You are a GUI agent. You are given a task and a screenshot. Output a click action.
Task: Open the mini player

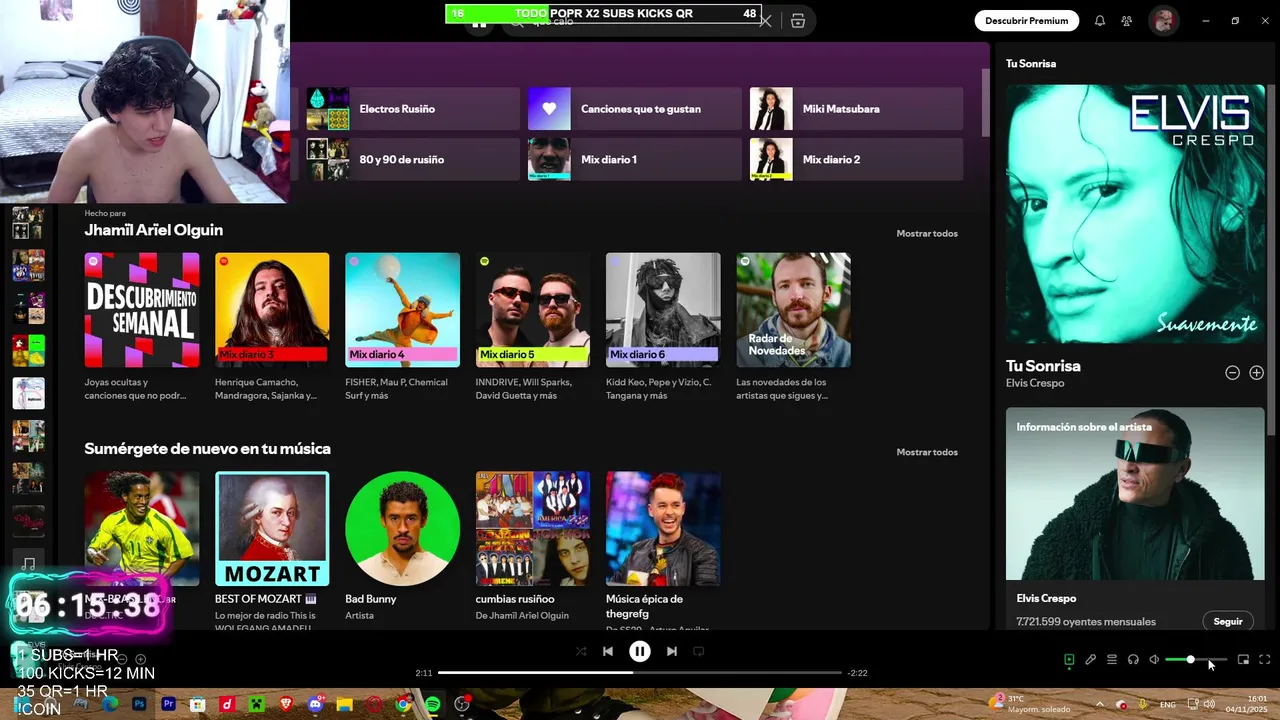1243,660
